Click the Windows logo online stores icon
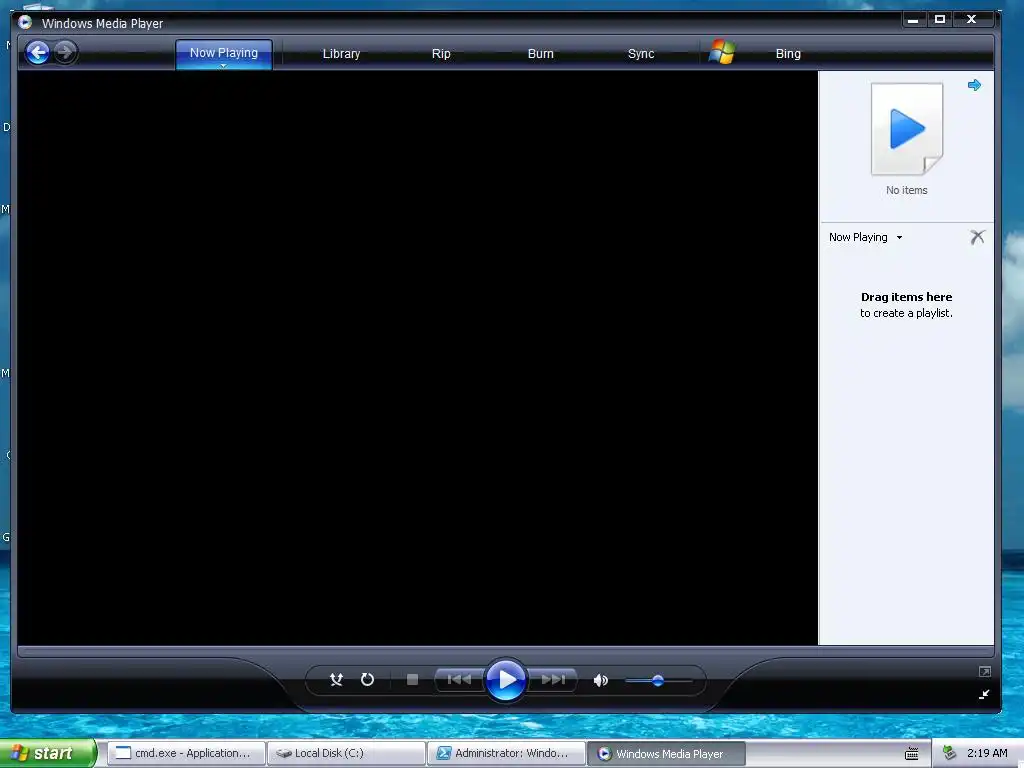The image size is (1024, 768). click(x=722, y=52)
